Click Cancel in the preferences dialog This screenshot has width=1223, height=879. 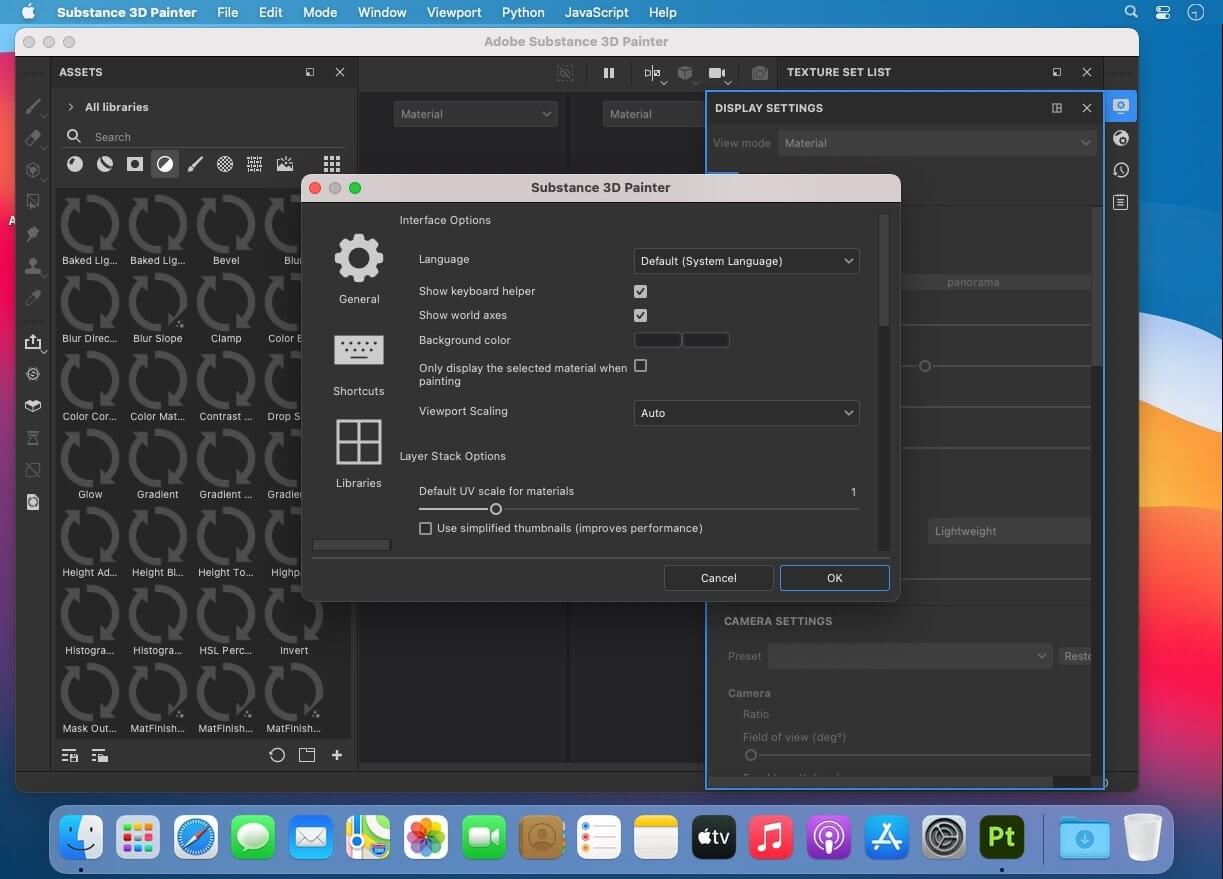[718, 578]
